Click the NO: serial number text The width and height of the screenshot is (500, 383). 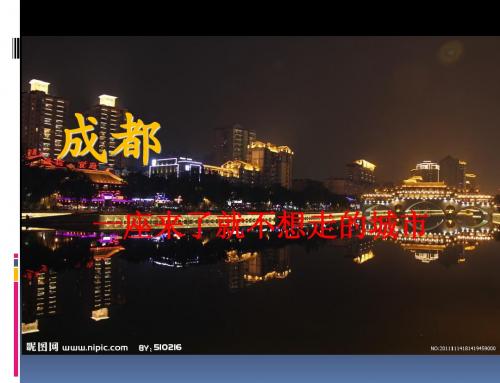click(463, 348)
